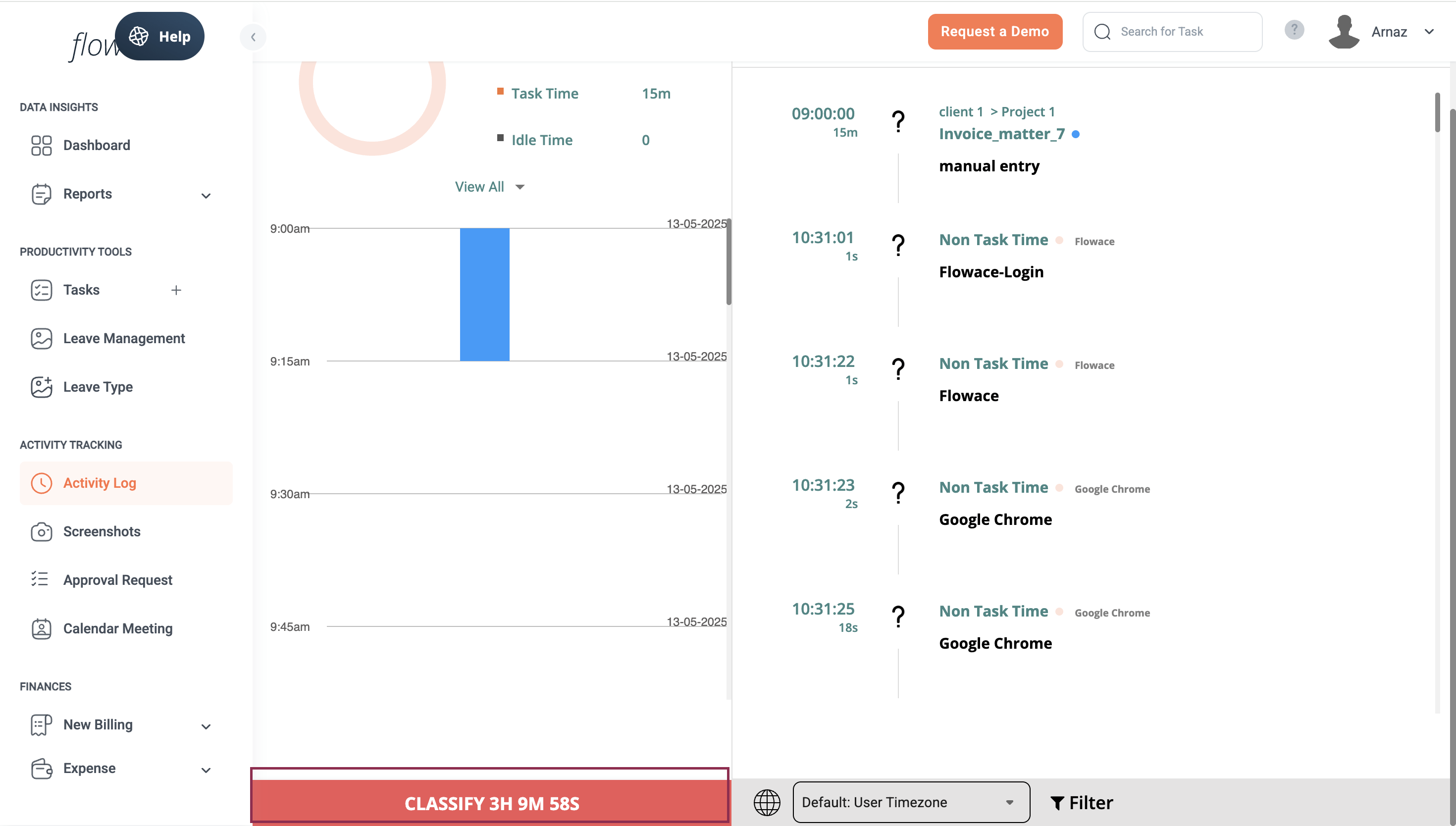The image size is (1456, 826).
Task: Click the Google Chrome tag at 10:31:25
Action: point(1112,613)
